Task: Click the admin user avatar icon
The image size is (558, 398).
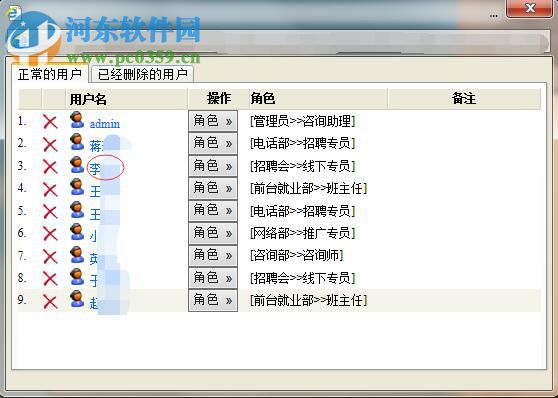Action: coord(77,120)
